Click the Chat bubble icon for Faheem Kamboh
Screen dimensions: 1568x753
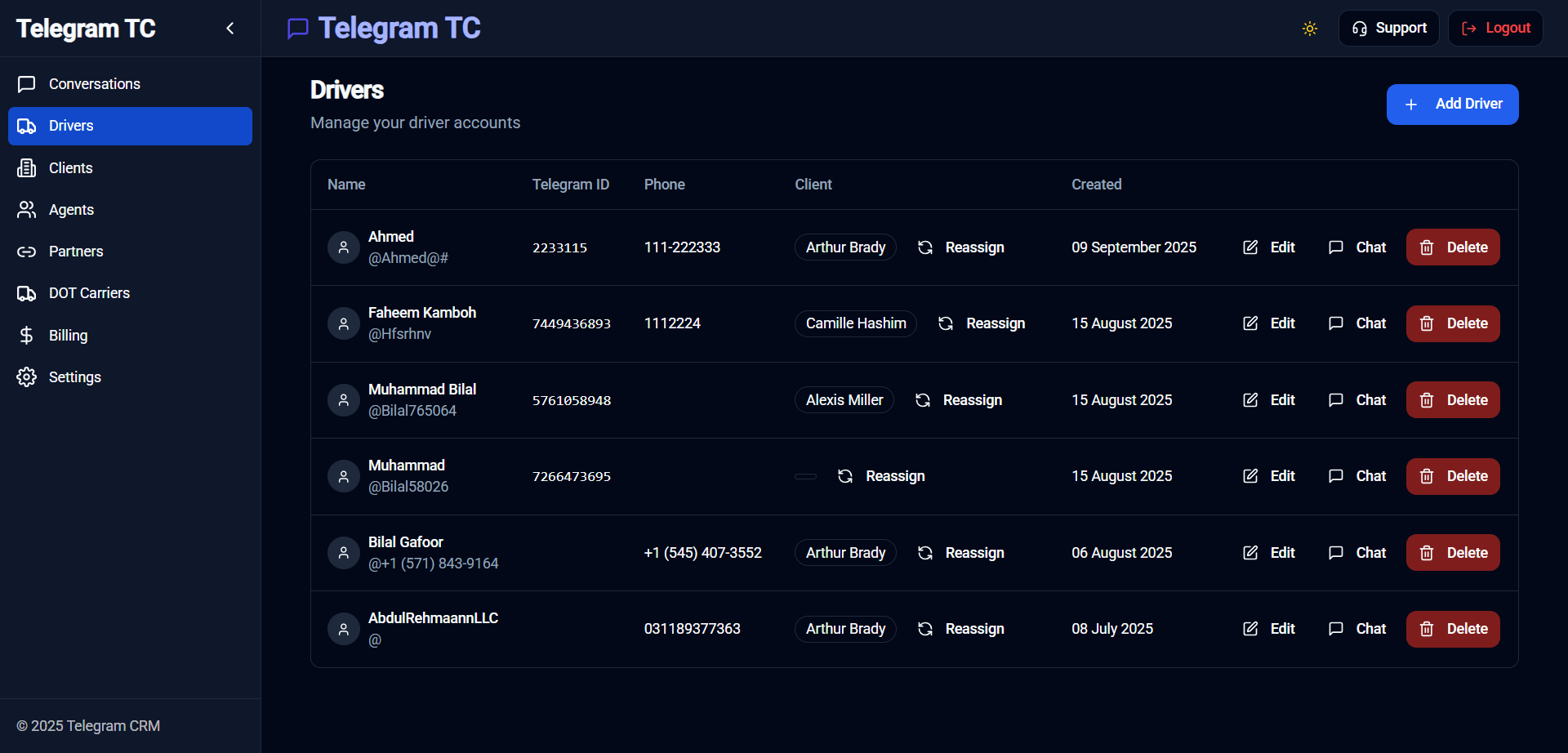point(1336,323)
